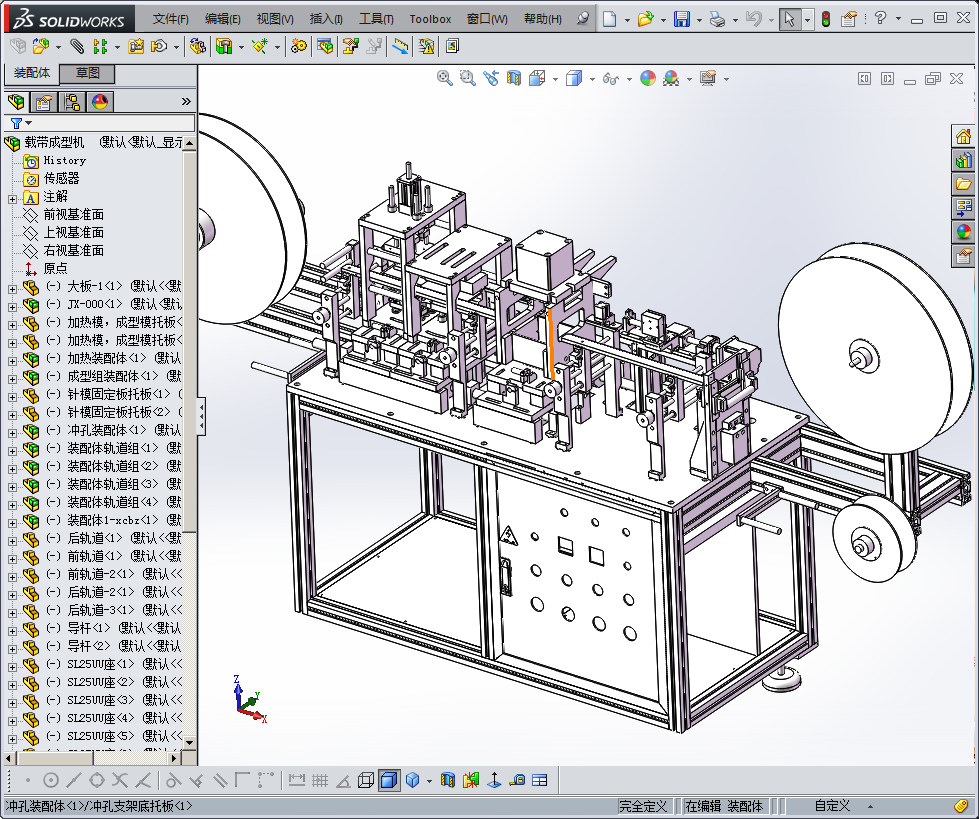Expand the 大板-1<1> component node
979x819 pixels.
(x=12, y=287)
